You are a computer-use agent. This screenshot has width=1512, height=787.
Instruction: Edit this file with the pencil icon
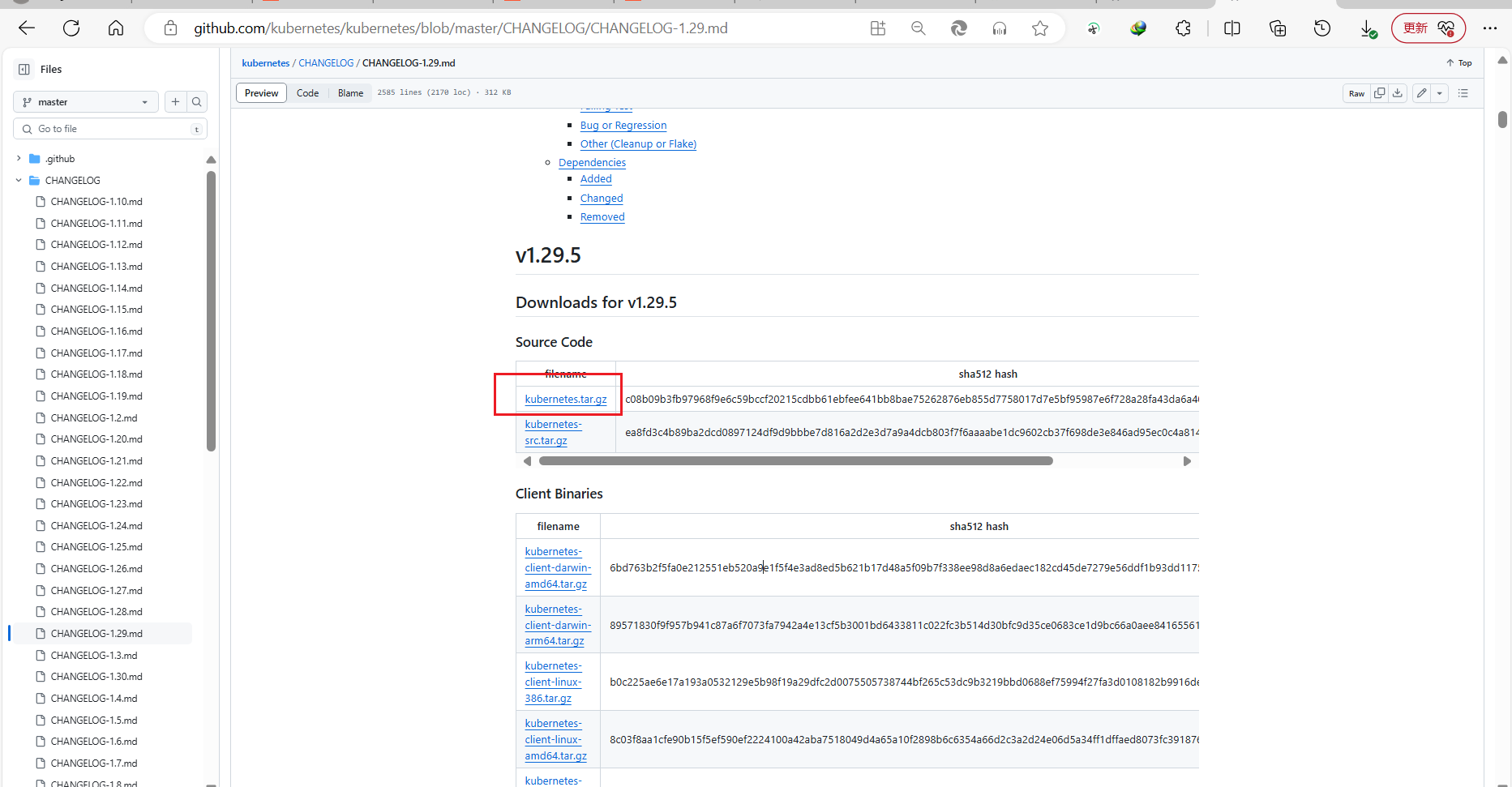[1421, 93]
